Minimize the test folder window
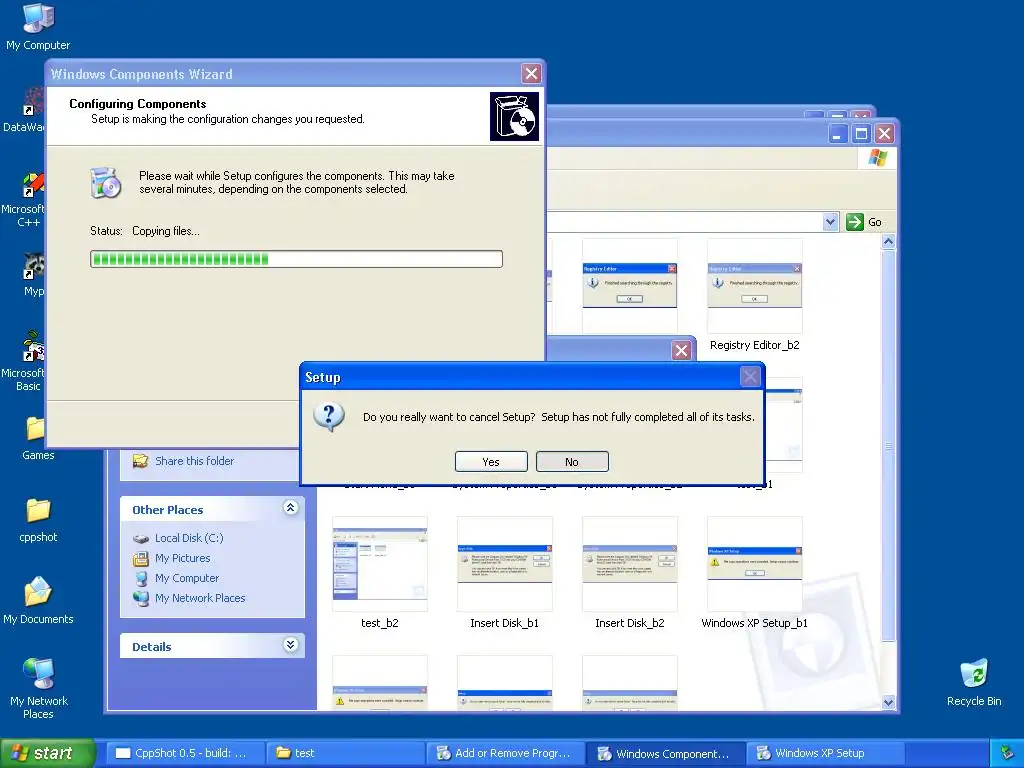Image resolution: width=1024 pixels, height=768 pixels. click(839, 134)
